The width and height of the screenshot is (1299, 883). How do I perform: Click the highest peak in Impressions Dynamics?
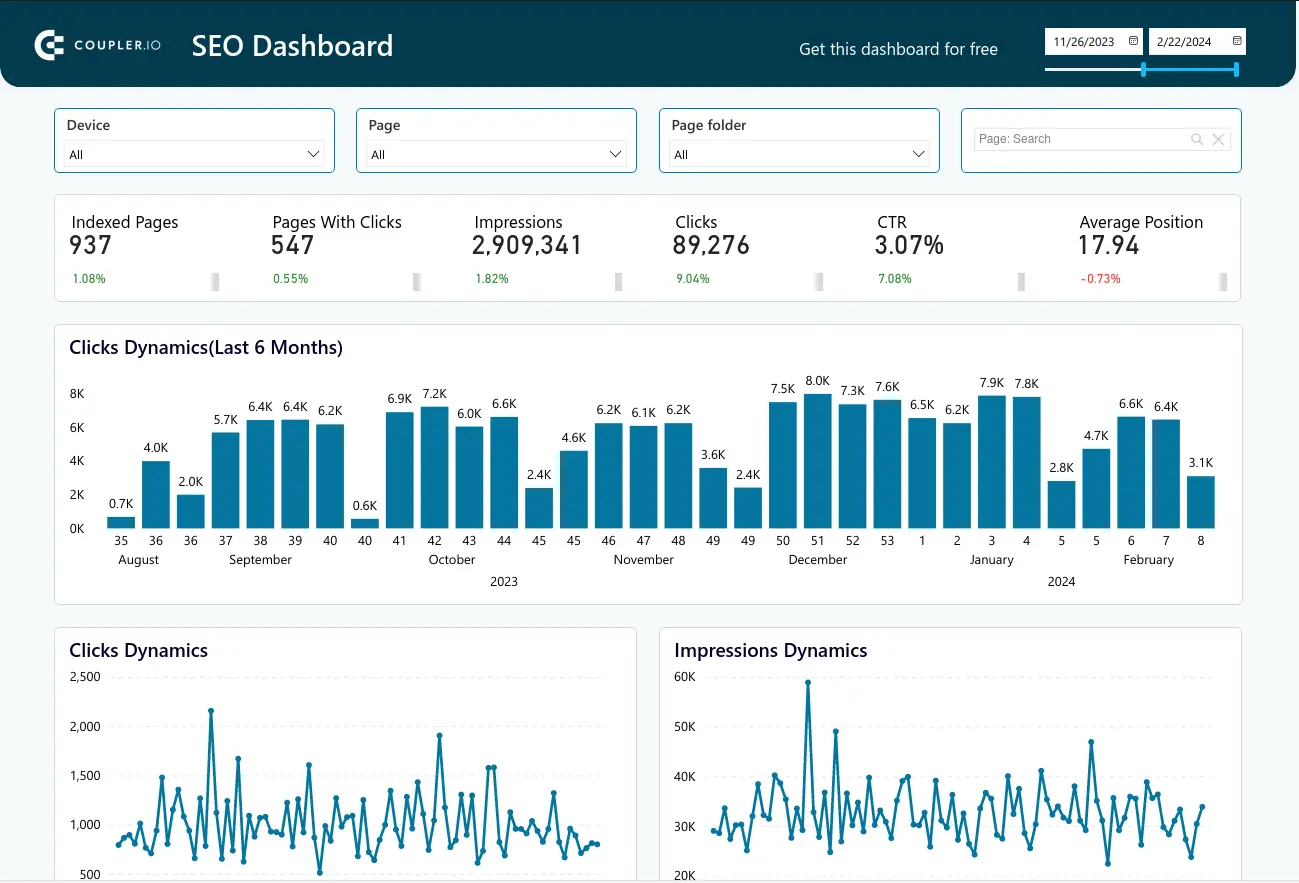click(807, 683)
